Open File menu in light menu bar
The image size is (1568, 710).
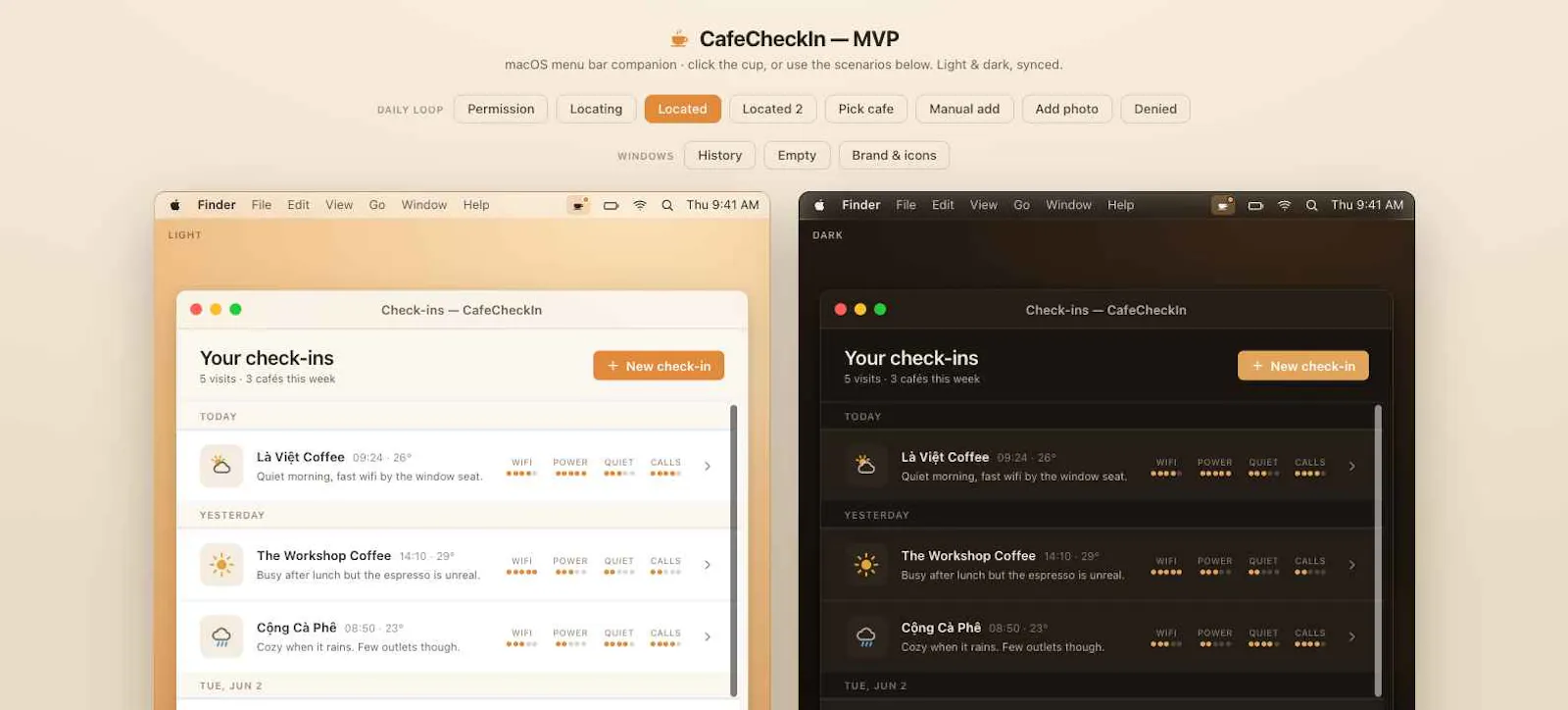(261, 205)
